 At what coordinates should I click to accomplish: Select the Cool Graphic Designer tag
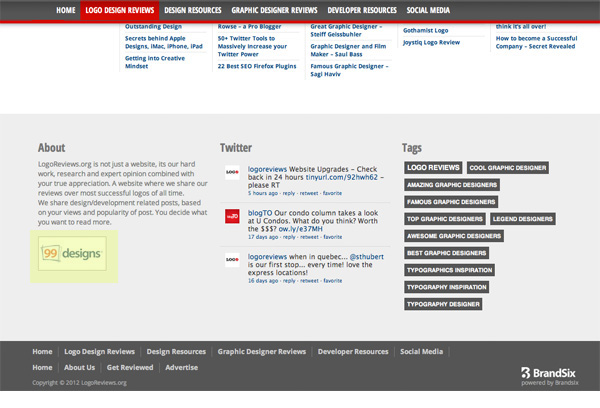[x=508, y=168]
